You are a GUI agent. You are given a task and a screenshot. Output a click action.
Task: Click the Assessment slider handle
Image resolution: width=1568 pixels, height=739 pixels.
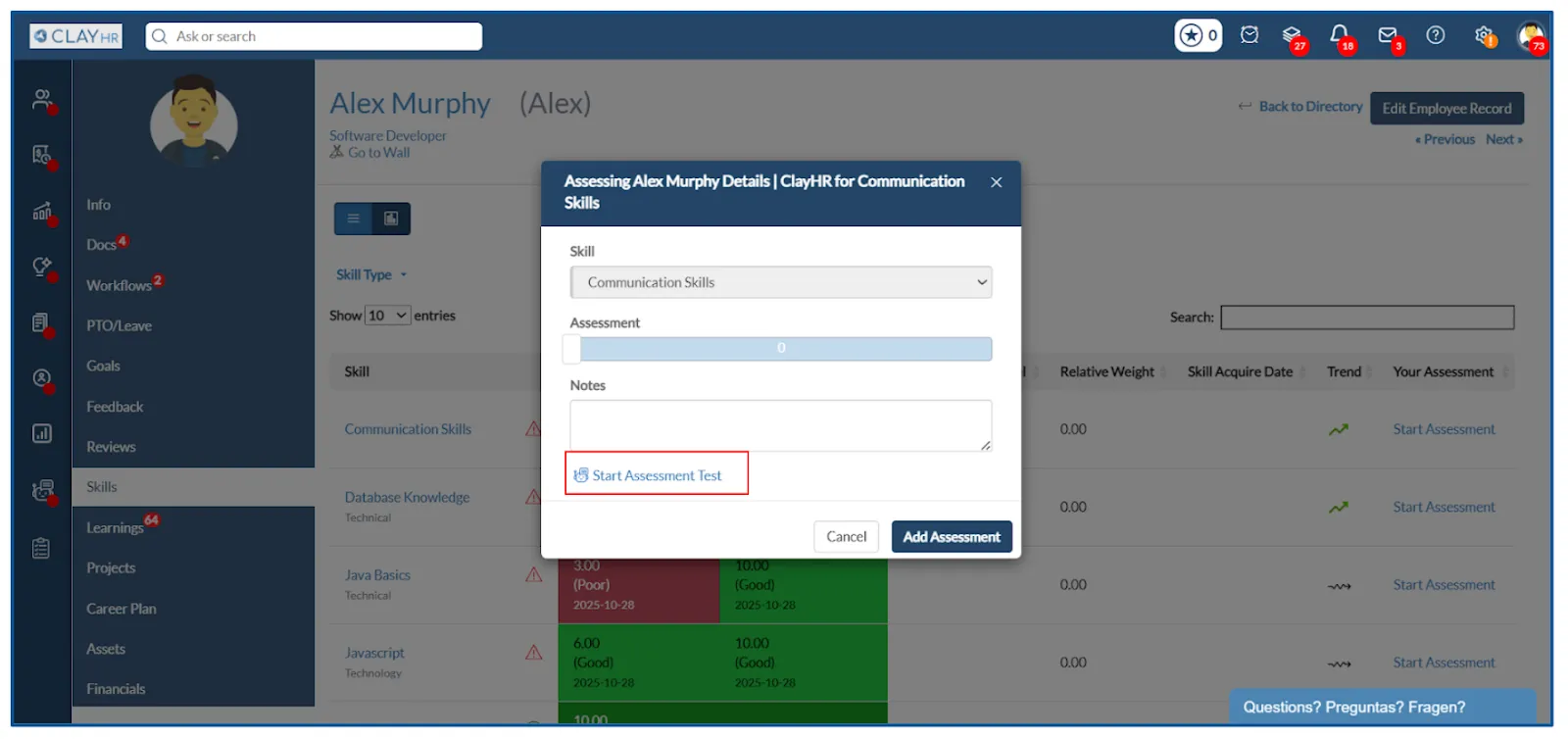(x=571, y=348)
